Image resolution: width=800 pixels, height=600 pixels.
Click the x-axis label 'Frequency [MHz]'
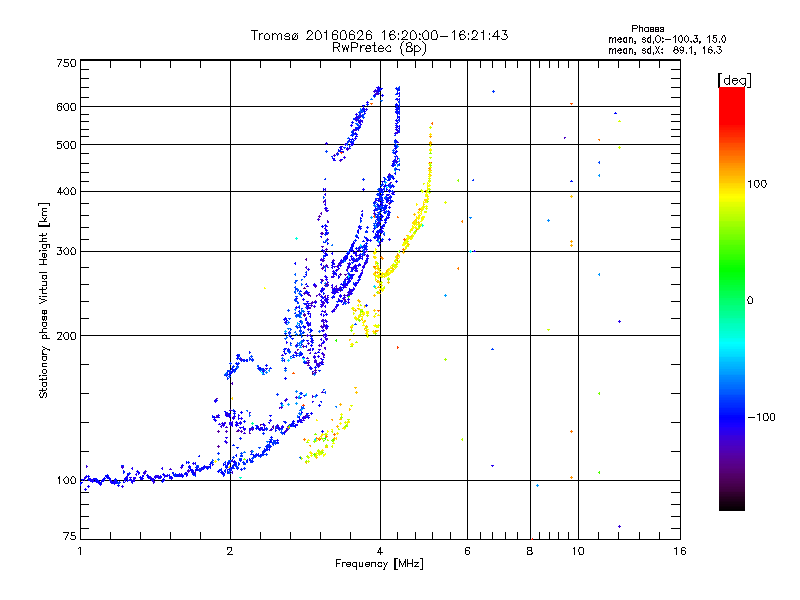379,564
